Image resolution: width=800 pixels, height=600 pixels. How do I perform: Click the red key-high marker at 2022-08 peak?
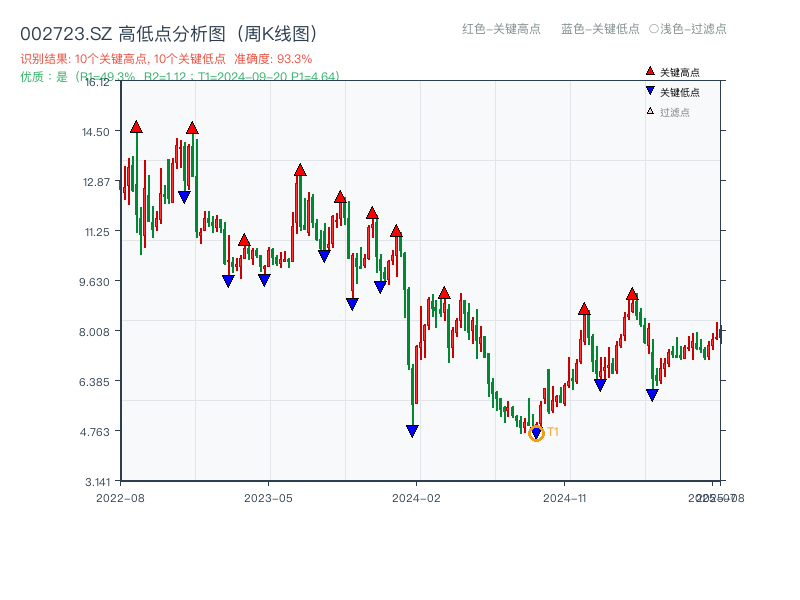[137, 125]
